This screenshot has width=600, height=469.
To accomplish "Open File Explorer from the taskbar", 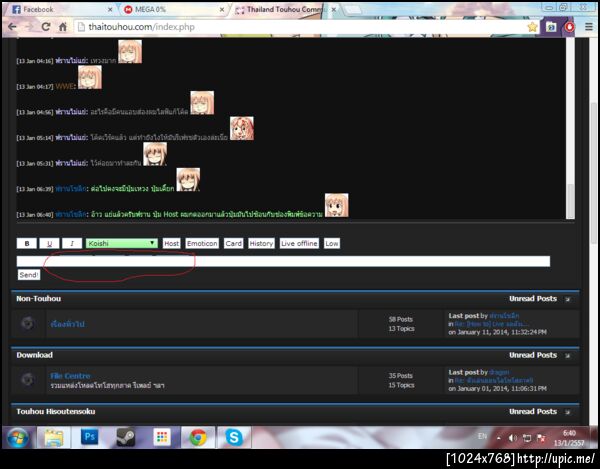I will click(54, 437).
